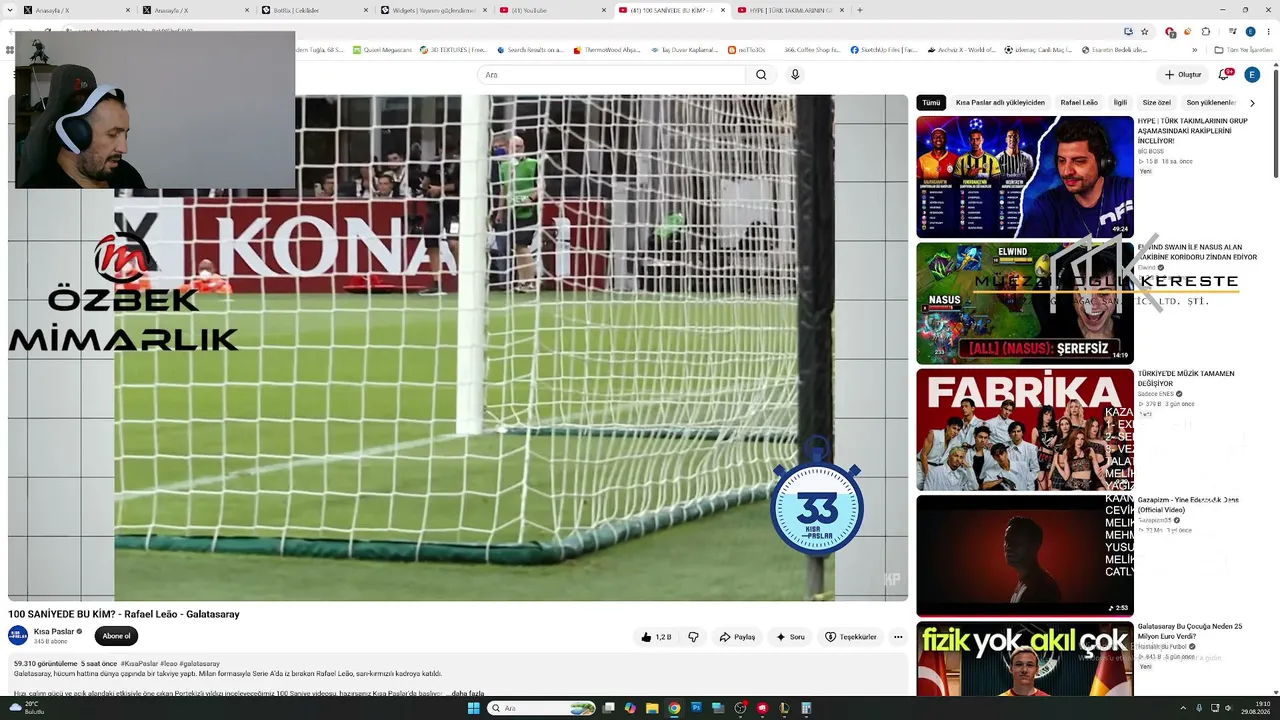Open the calculator app in the taskbar
Image resolution: width=1280 pixels, height=720 pixels.
[x=806, y=708]
